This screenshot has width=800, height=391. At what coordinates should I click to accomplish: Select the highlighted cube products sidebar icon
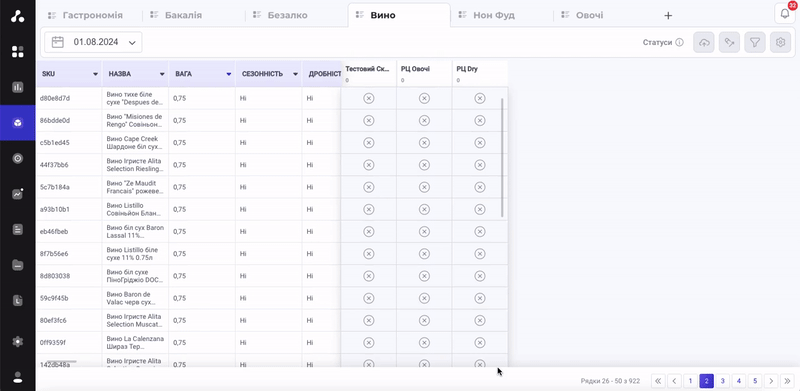point(17,123)
